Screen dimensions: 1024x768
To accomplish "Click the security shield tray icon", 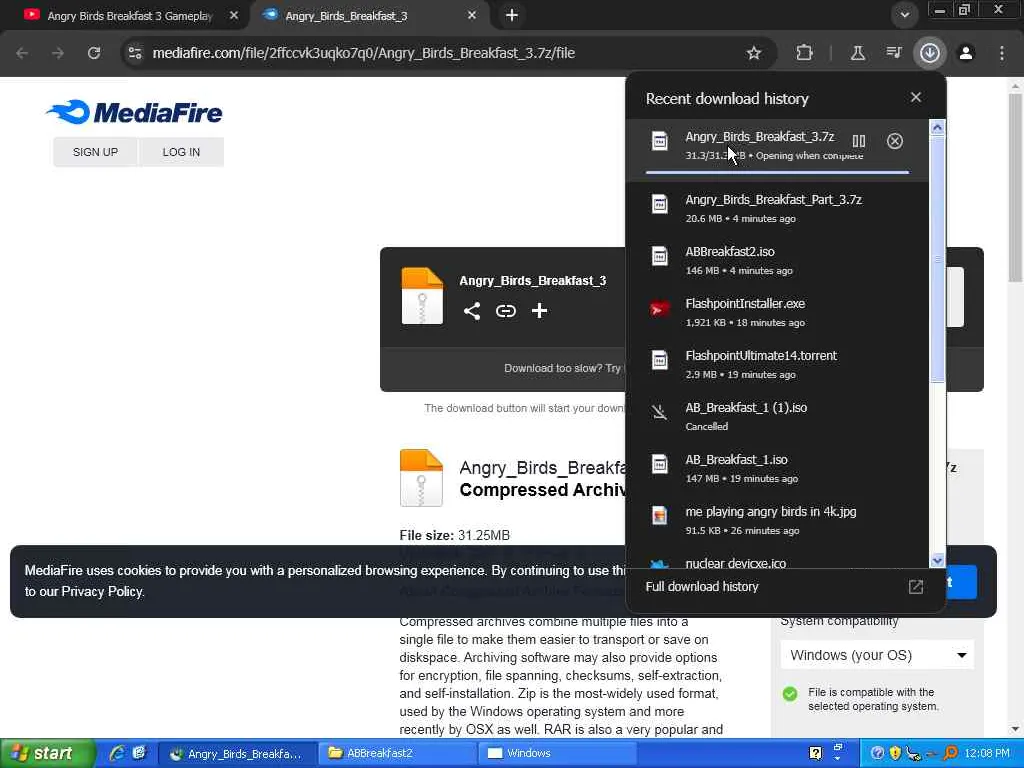I will (895, 753).
